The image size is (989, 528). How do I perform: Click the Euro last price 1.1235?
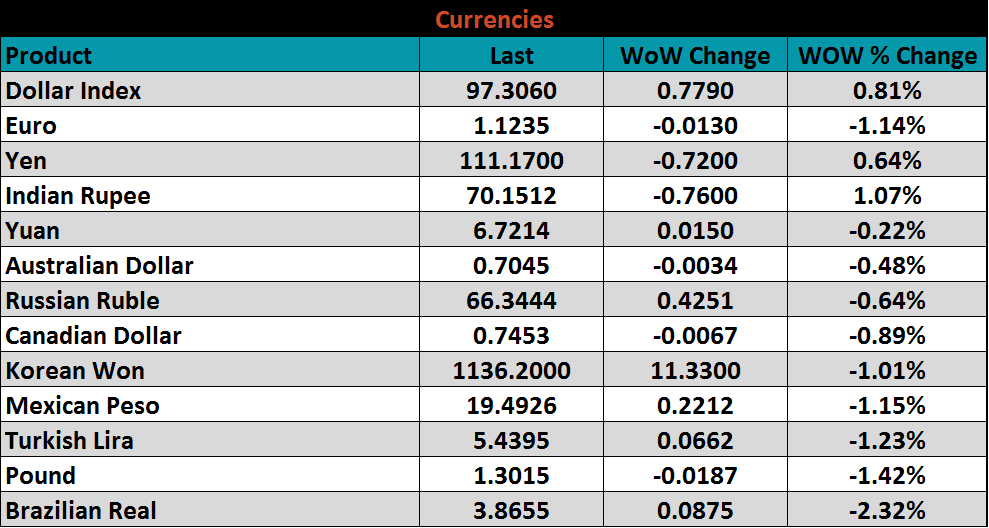click(x=511, y=126)
